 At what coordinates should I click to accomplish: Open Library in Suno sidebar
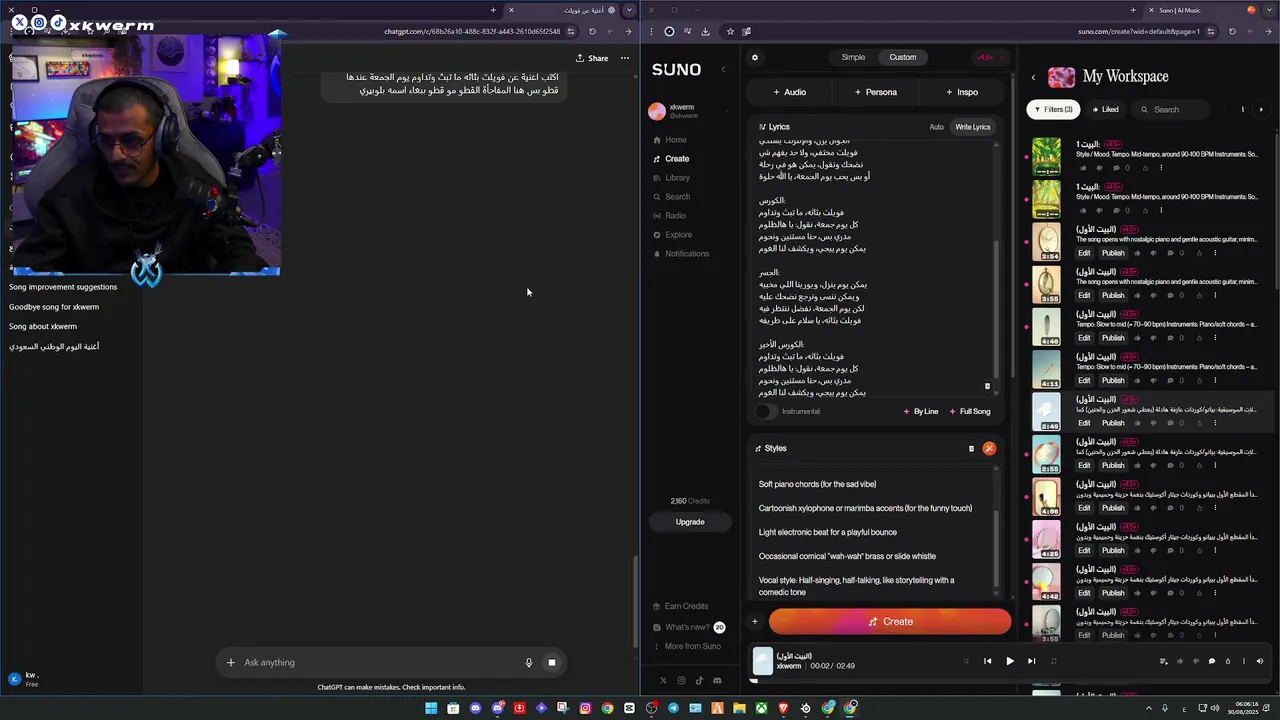coord(677,178)
